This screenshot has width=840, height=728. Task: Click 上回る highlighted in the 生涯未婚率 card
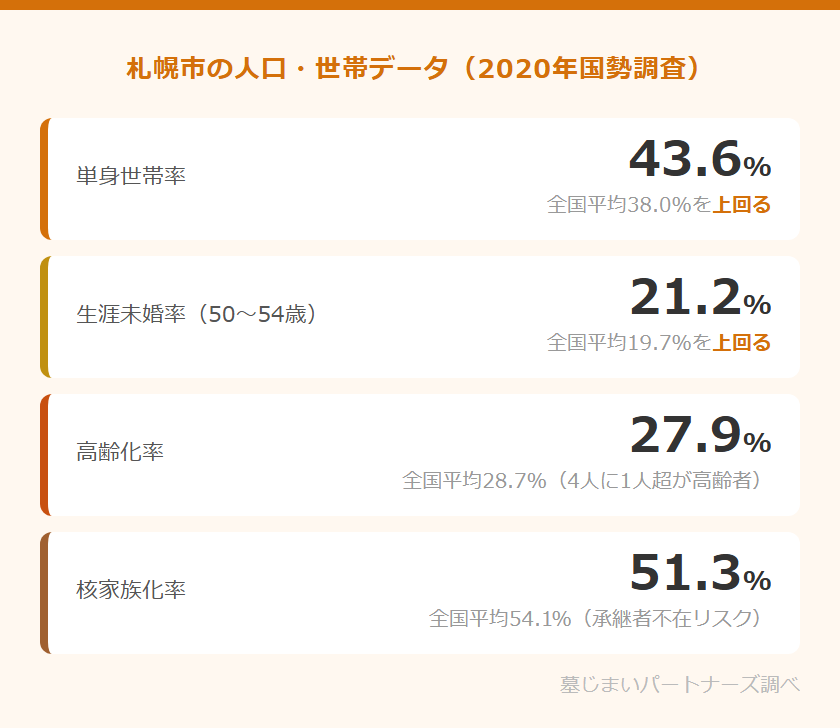click(x=741, y=343)
